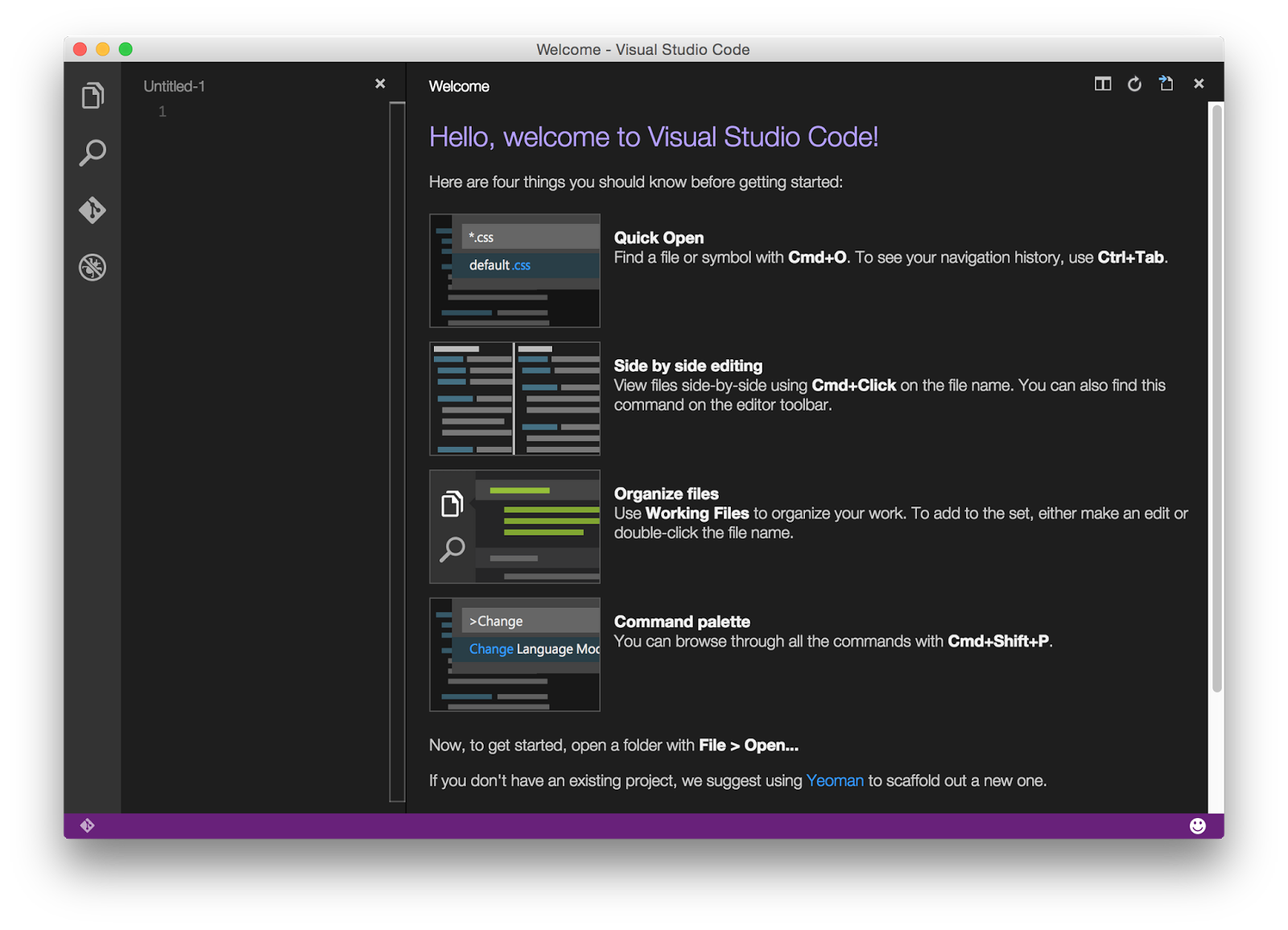Click the "Hello, welcome to Visual Studio Code!" heading
Viewport: 1288px width, 930px height.
tap(654, 137)
